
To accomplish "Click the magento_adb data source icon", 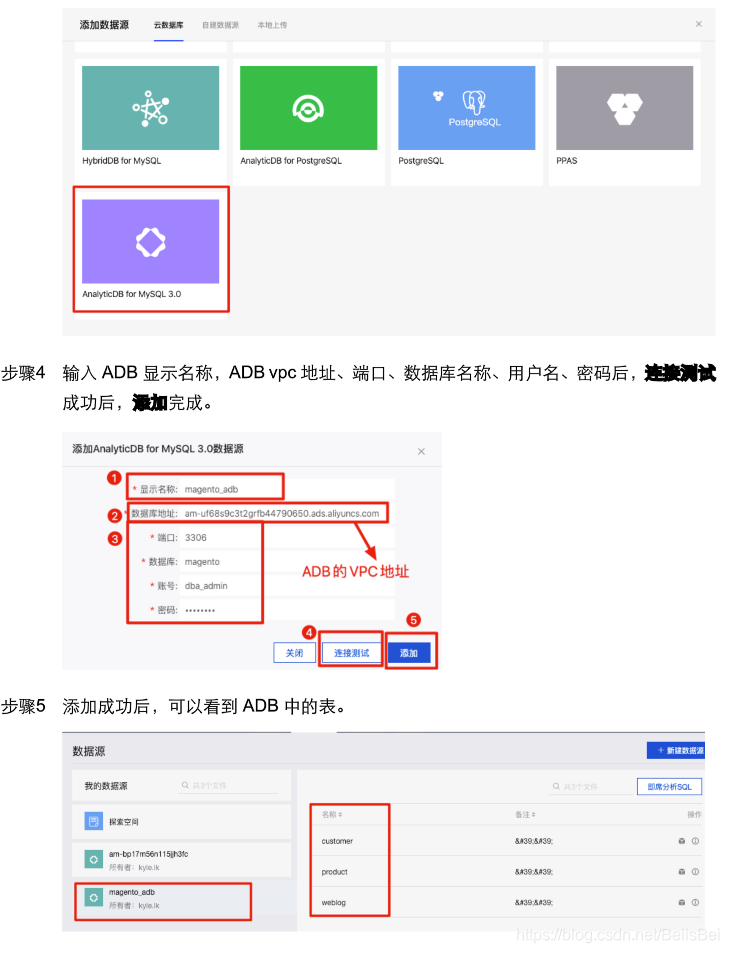I will (94, 898).
